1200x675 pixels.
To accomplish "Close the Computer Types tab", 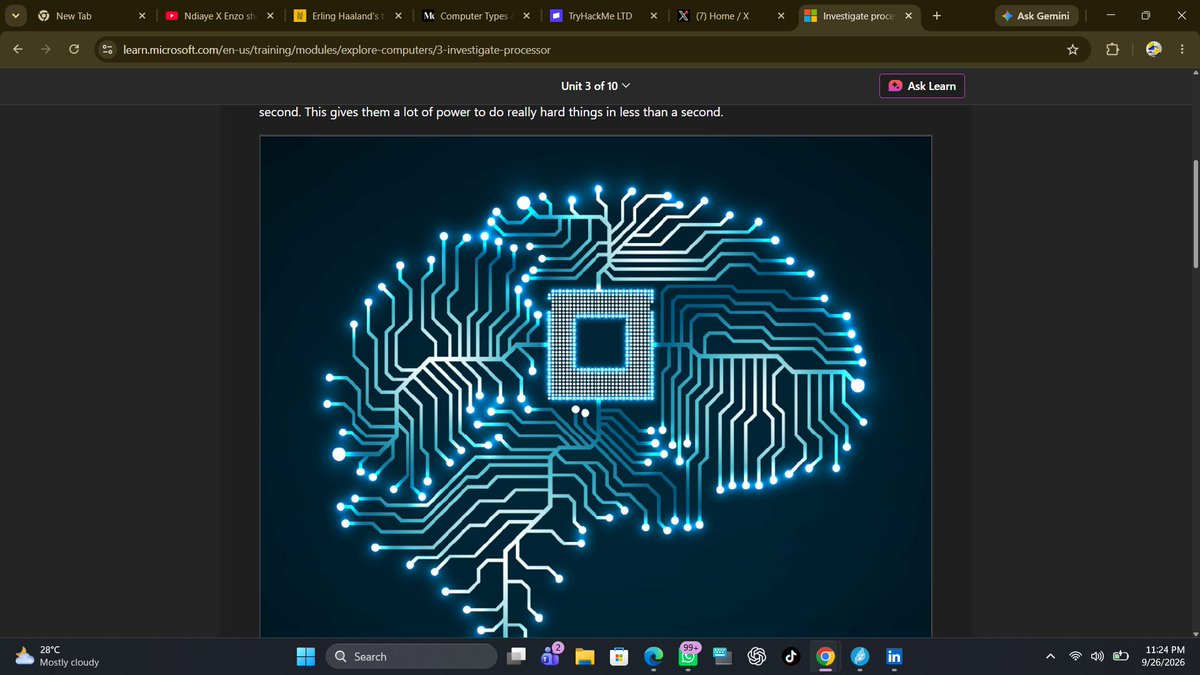I will click(526, 16).
